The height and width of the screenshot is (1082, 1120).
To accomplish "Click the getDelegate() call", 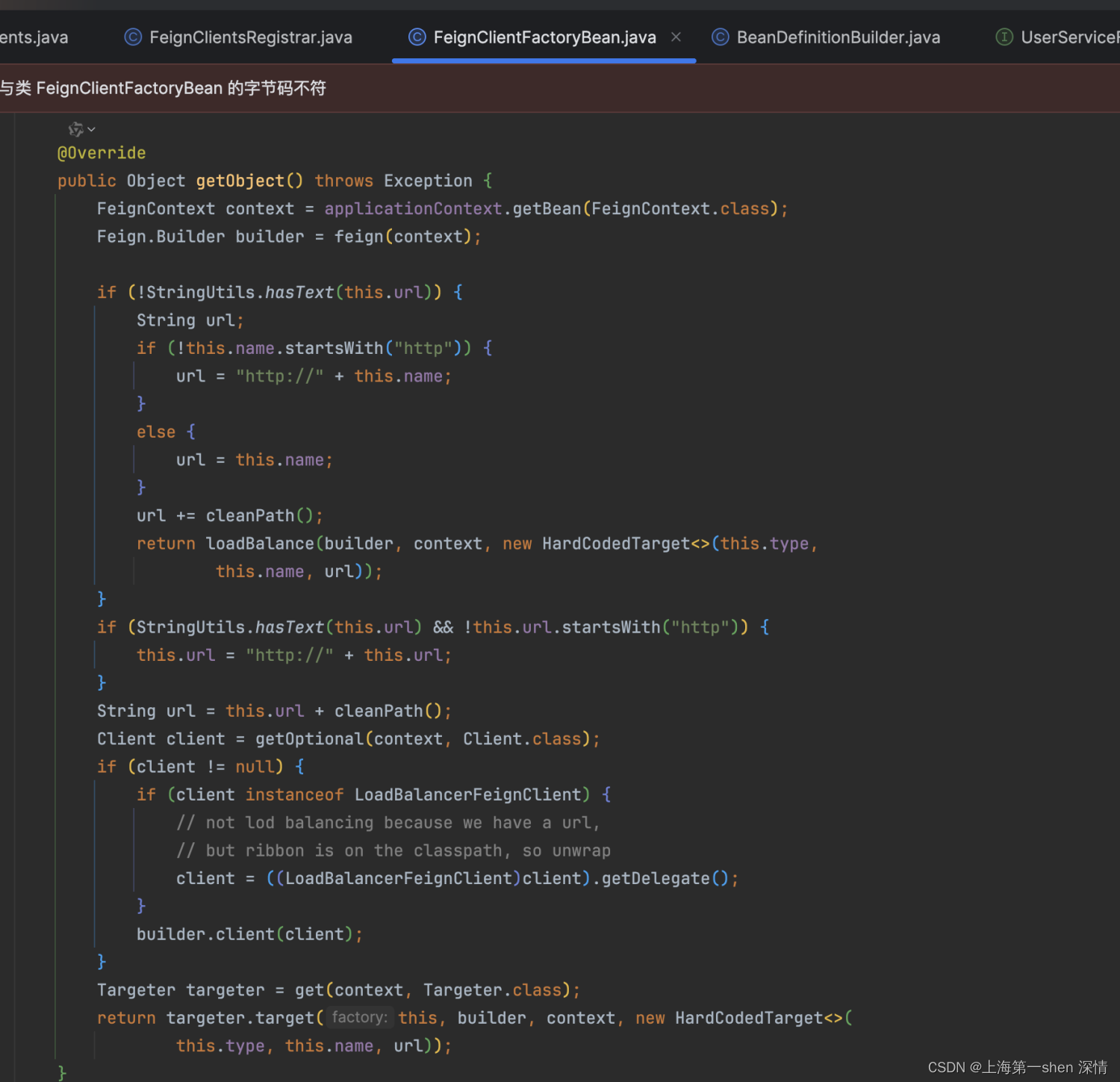I will (665, 879).
